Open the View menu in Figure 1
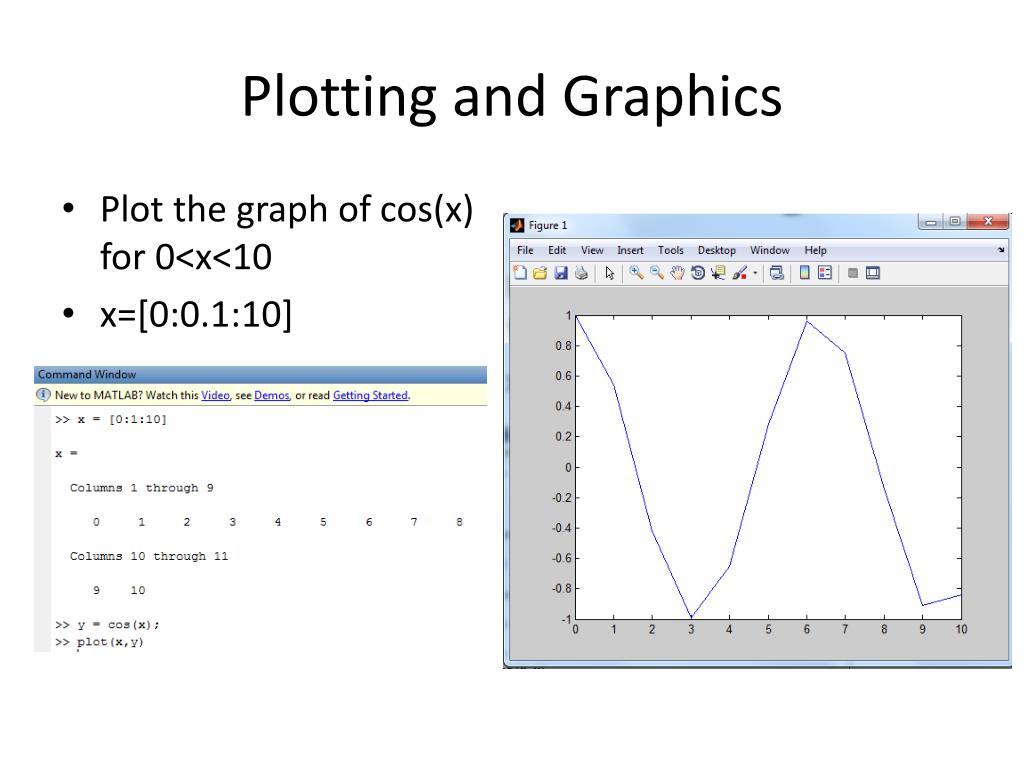 tap(592, 250)
